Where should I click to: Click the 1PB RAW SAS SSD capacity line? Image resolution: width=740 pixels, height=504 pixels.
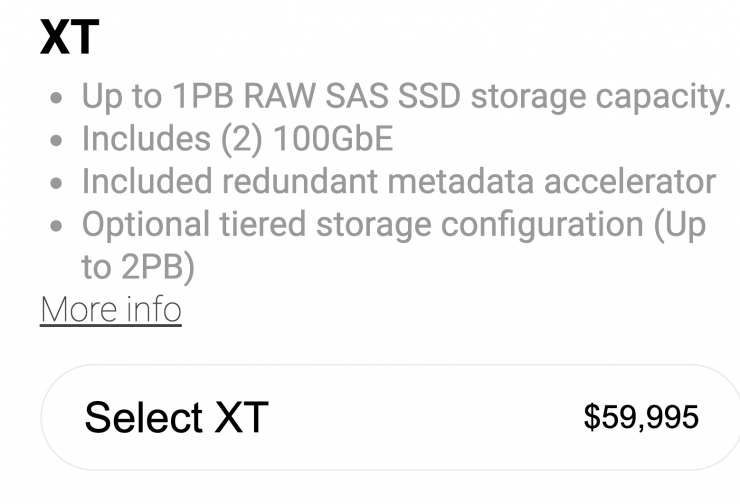click(x=405, y=97)
